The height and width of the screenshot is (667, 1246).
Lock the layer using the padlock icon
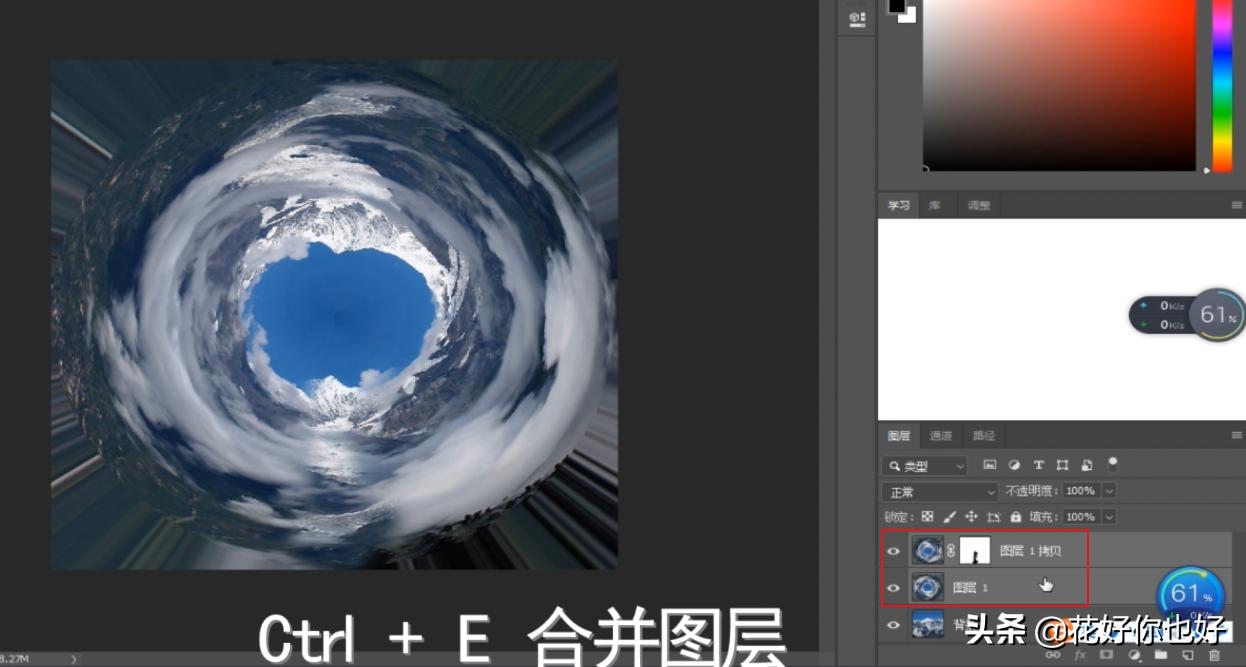point(1016,517)
